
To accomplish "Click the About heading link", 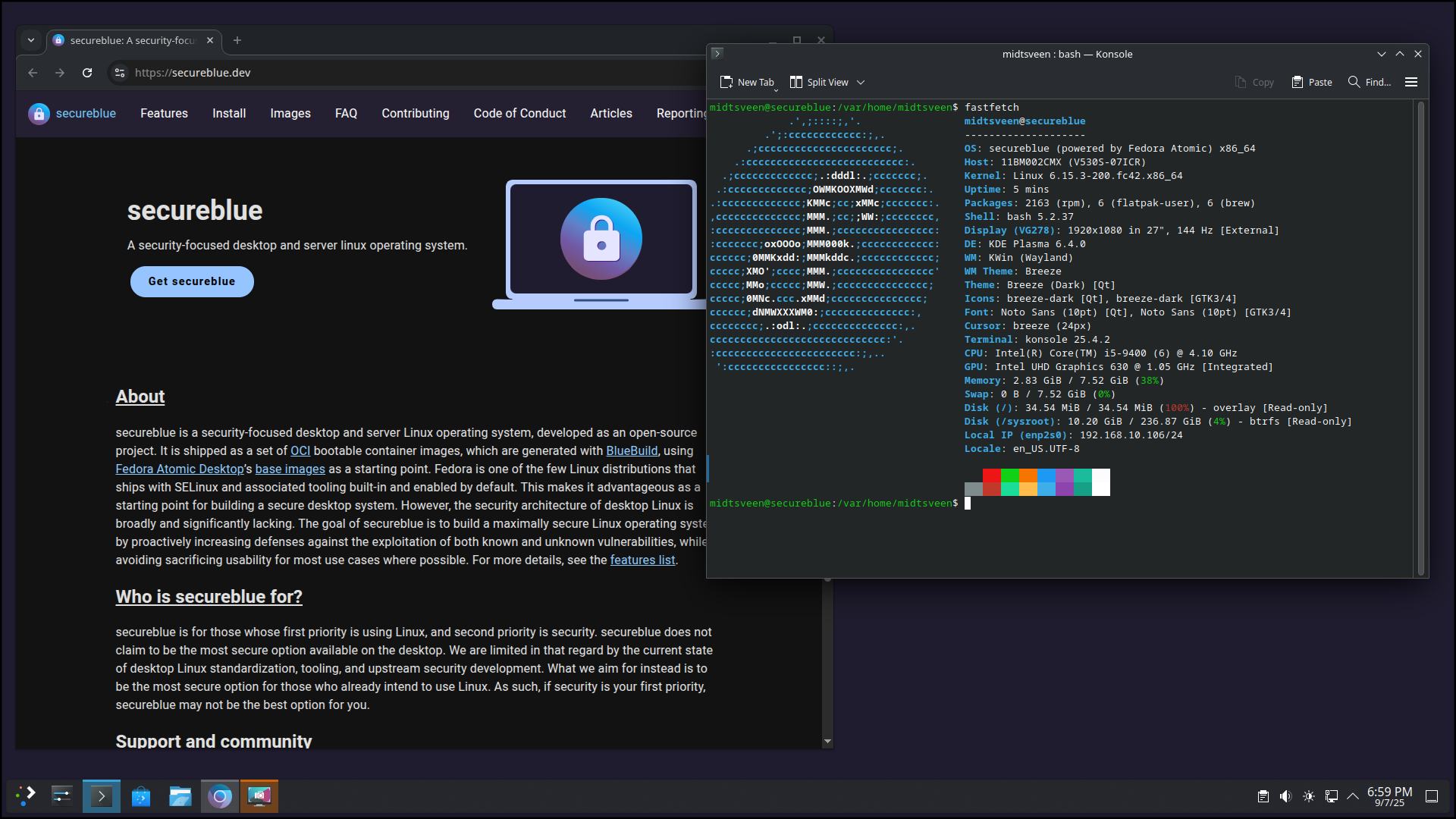I will pos(140,397).
